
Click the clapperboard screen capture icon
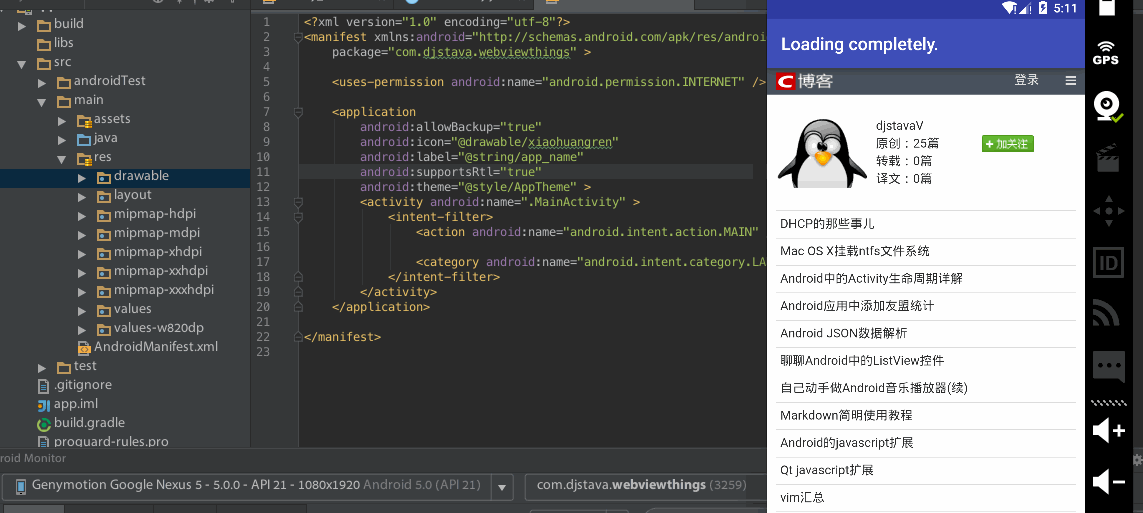click(x=1107, y=158)
